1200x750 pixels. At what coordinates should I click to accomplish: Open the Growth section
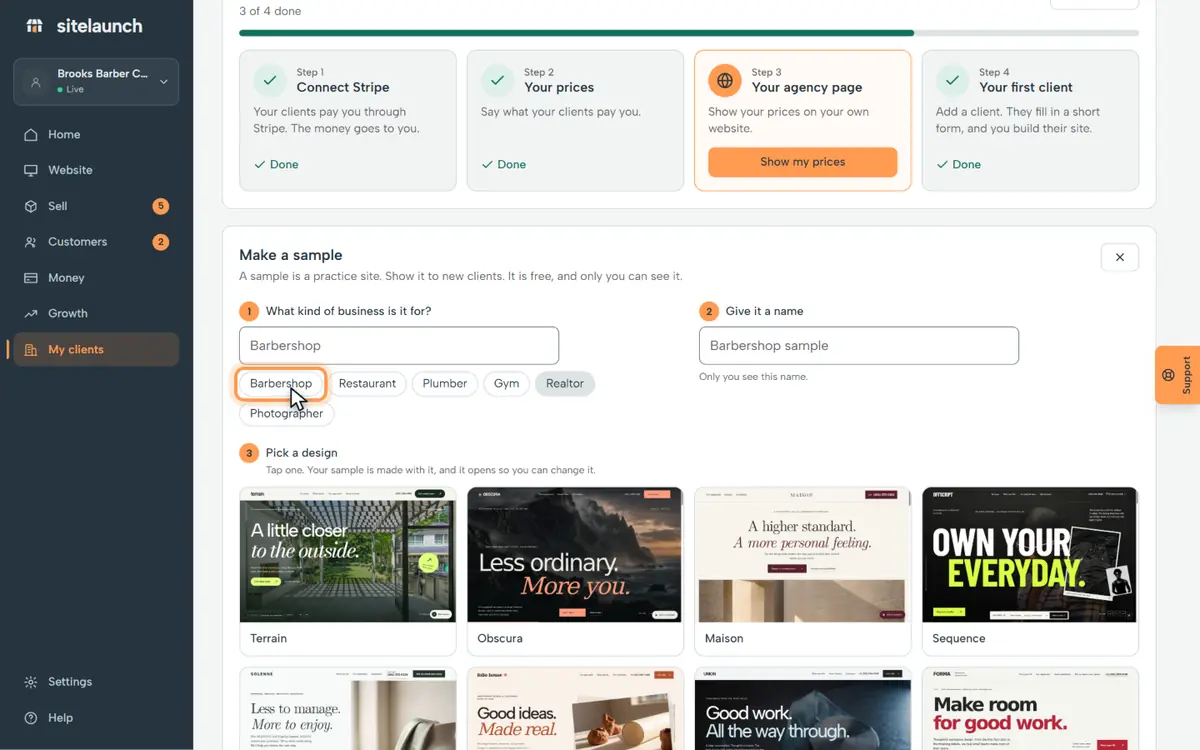(96, 313)
